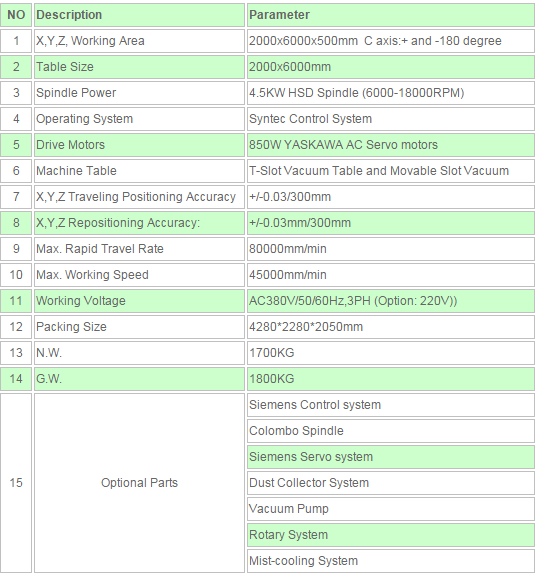This screenshot has width=538, height=575.
Task: Click the 'NO' header cell
Action: 16,15
